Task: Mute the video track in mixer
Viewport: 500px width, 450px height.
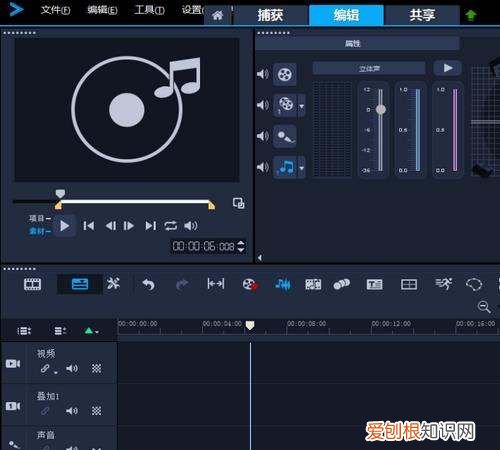Action: click(263, 74)
